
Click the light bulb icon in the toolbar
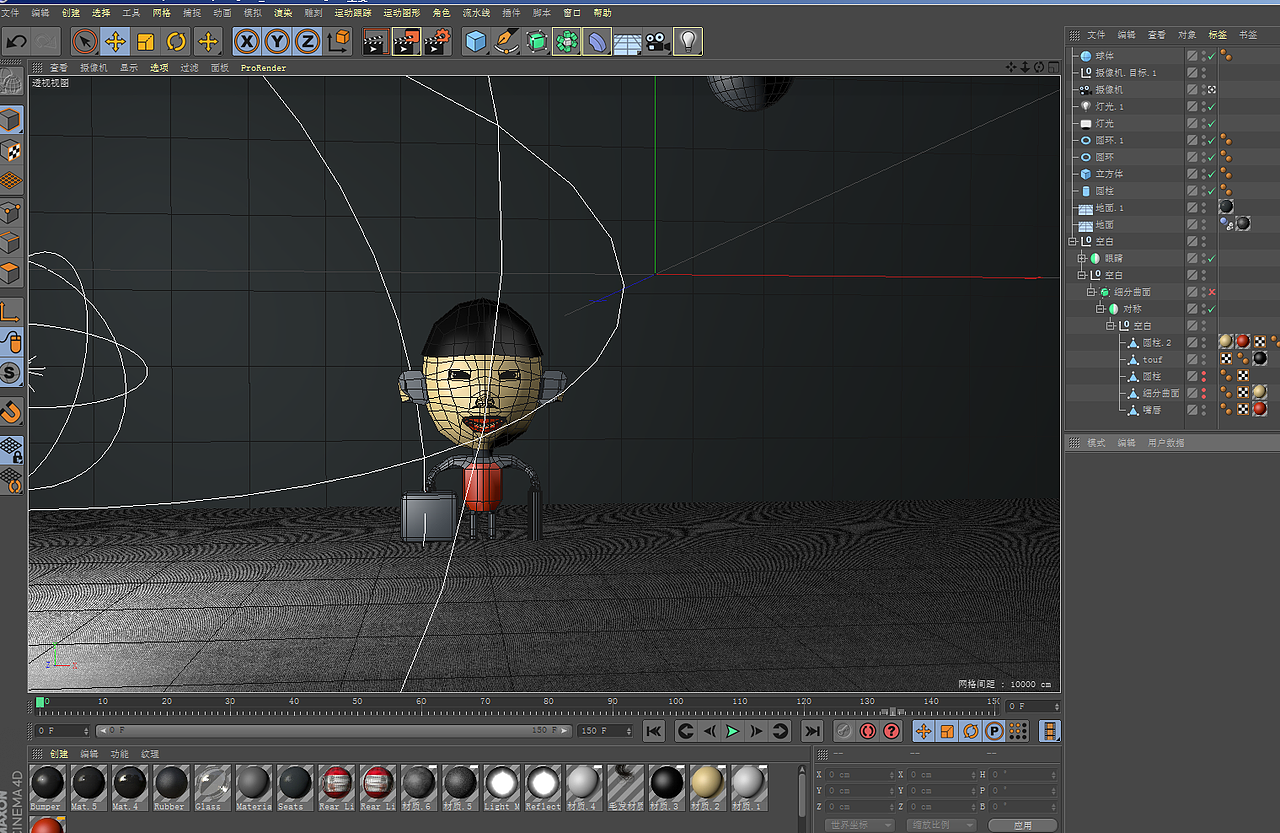(x=688, y=41)
